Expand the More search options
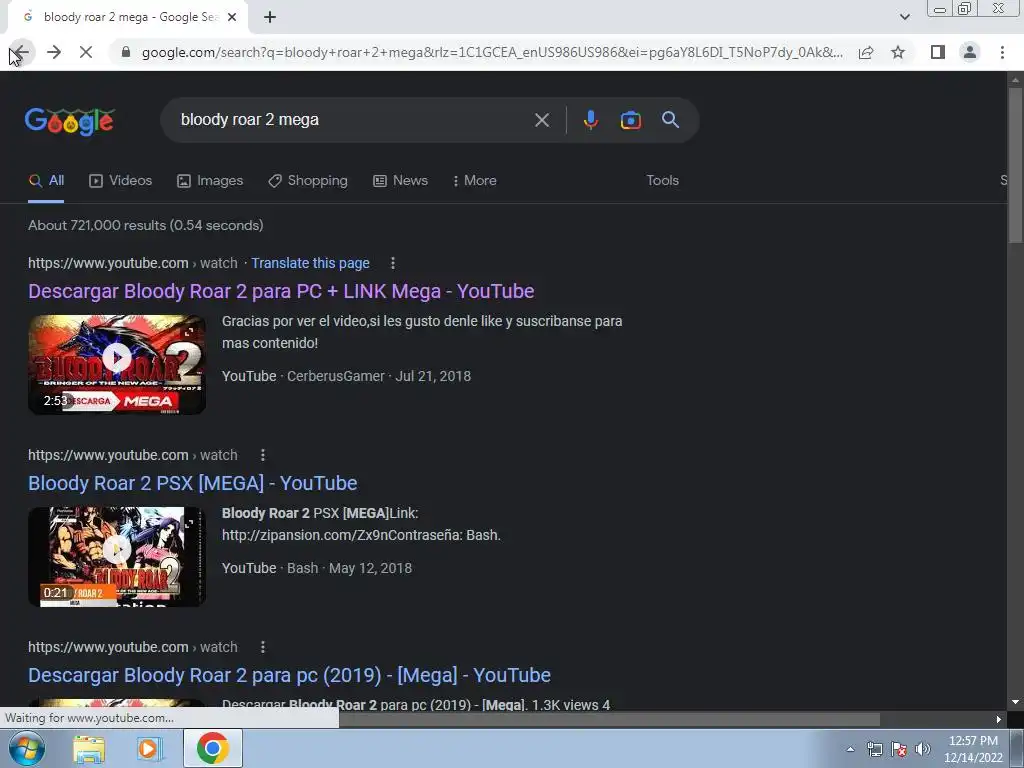 (475, 181)
